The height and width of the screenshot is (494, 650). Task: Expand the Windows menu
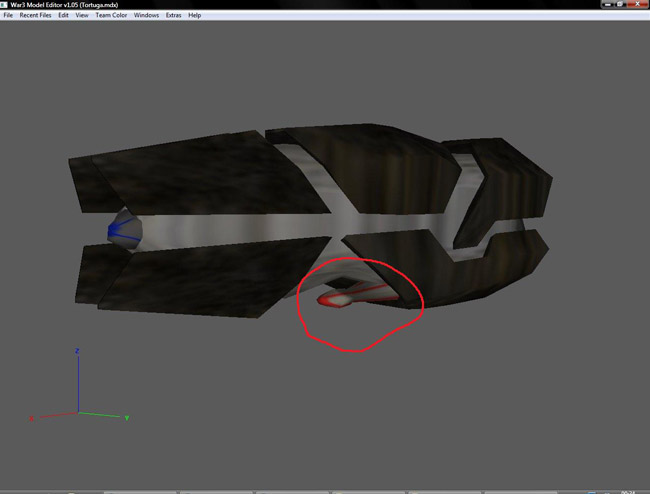coord(146,15)
